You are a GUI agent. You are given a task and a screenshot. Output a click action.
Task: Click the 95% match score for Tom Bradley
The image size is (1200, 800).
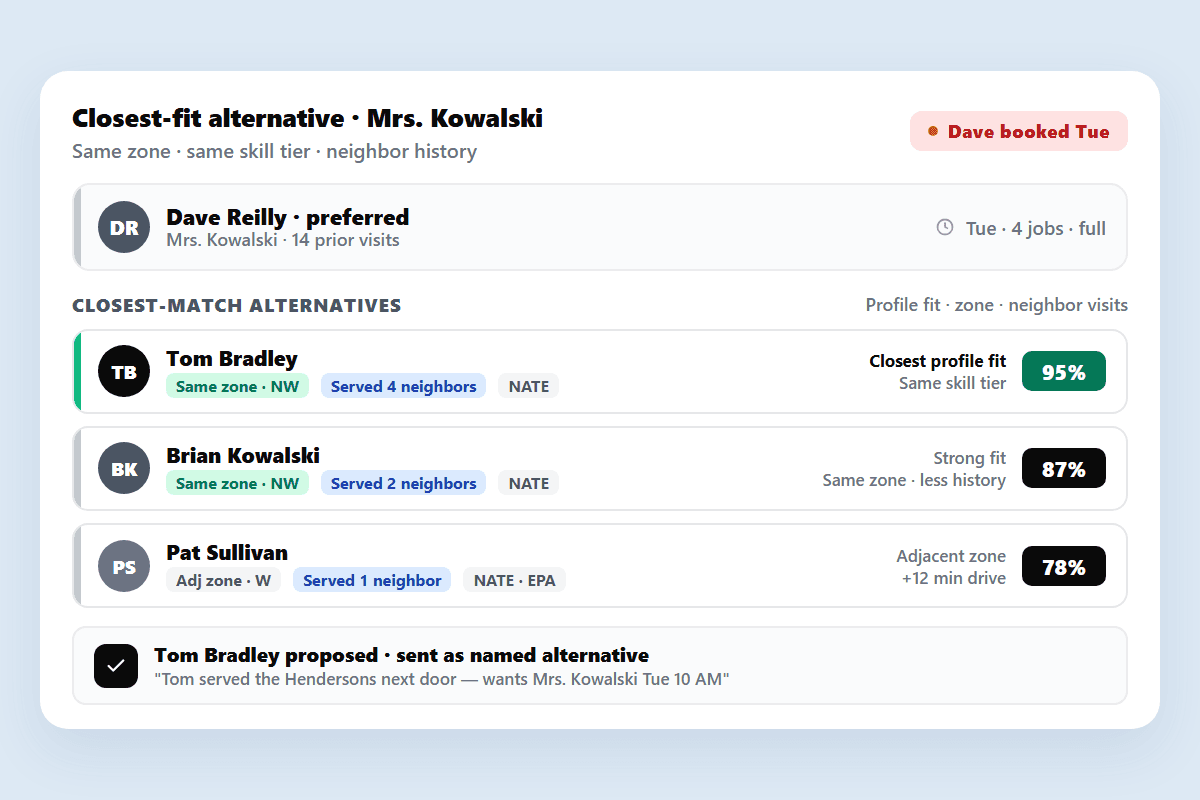pyautogui.click(x=1063, y=371)
